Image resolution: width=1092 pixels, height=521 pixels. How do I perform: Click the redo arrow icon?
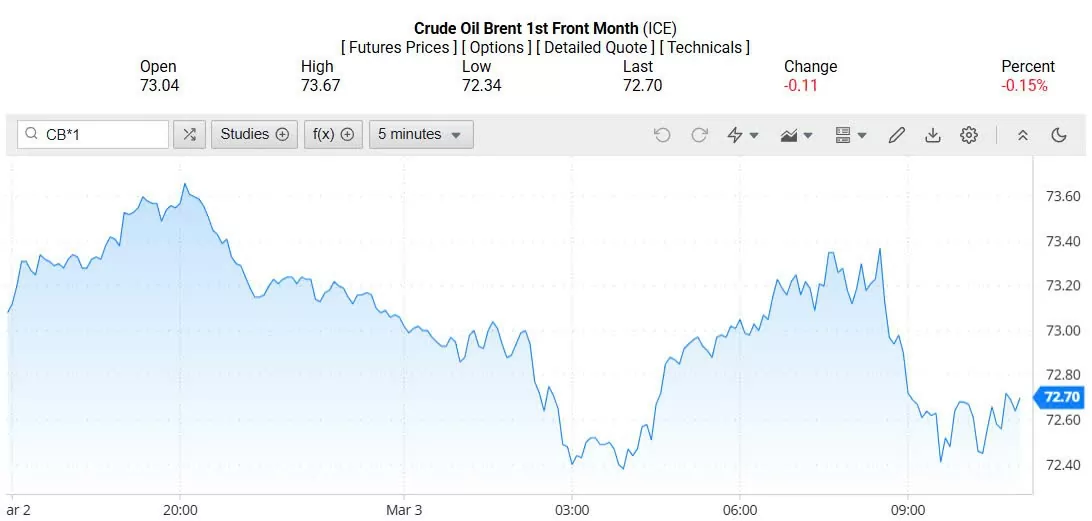click(x=699, y=135)
